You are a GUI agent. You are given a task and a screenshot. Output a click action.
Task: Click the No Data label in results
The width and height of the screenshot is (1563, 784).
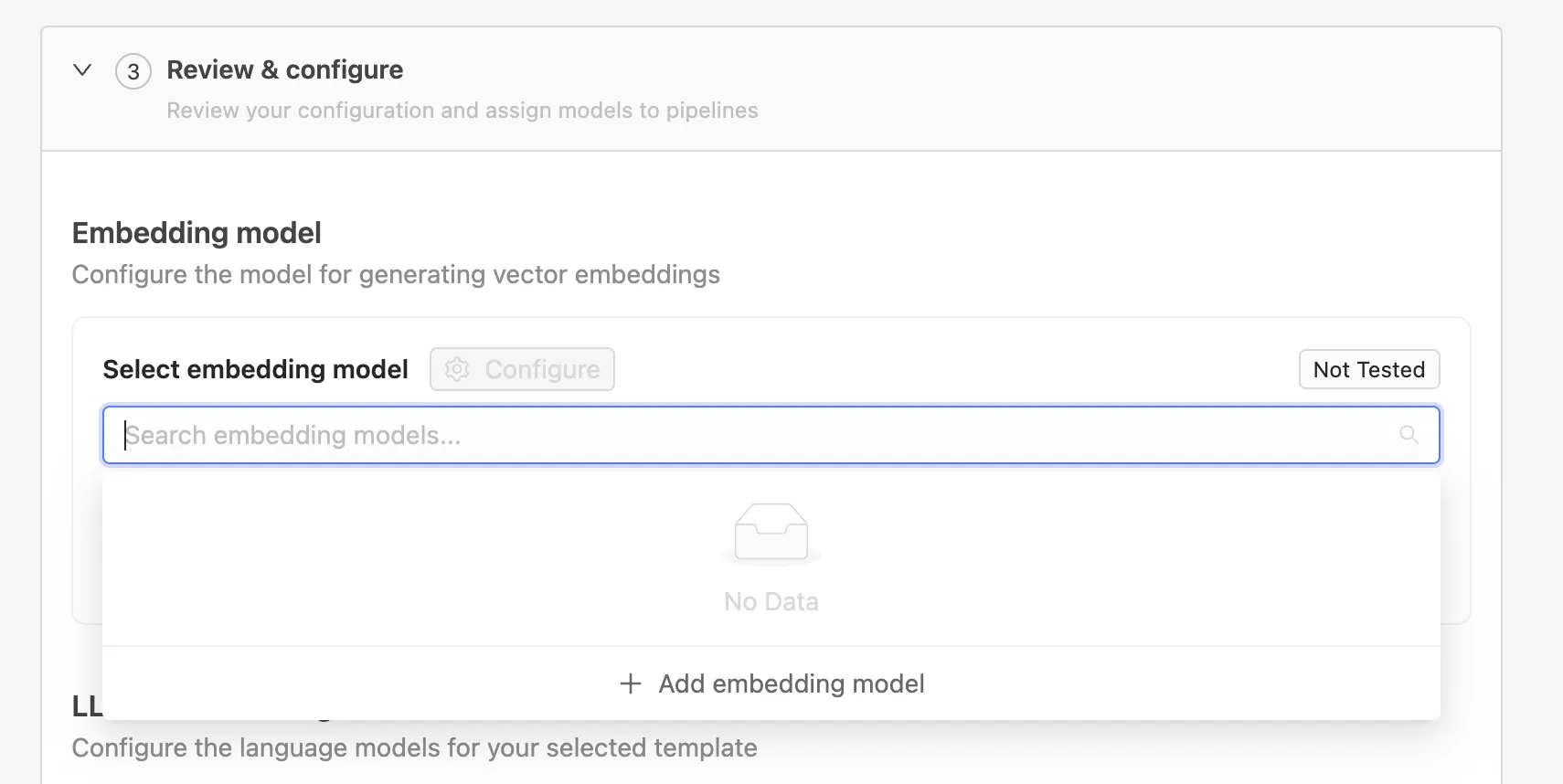[x=771, y=600]
